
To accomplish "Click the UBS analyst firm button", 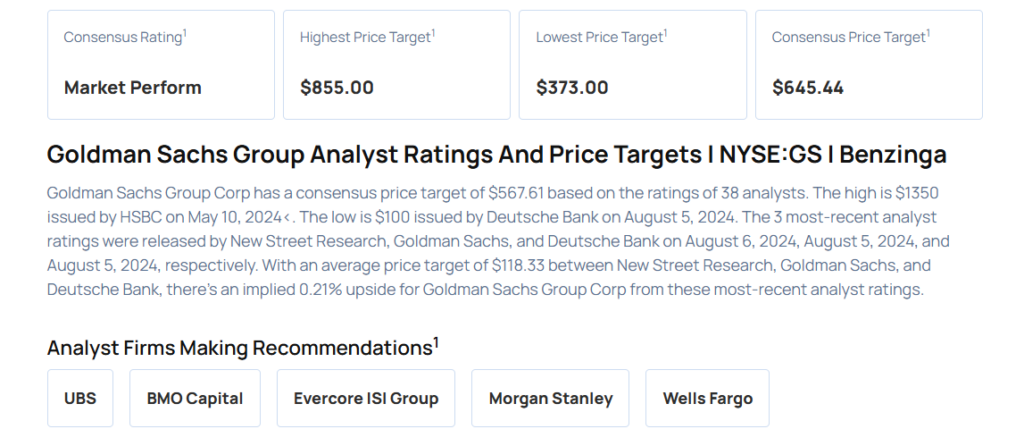I will point(80,398).
